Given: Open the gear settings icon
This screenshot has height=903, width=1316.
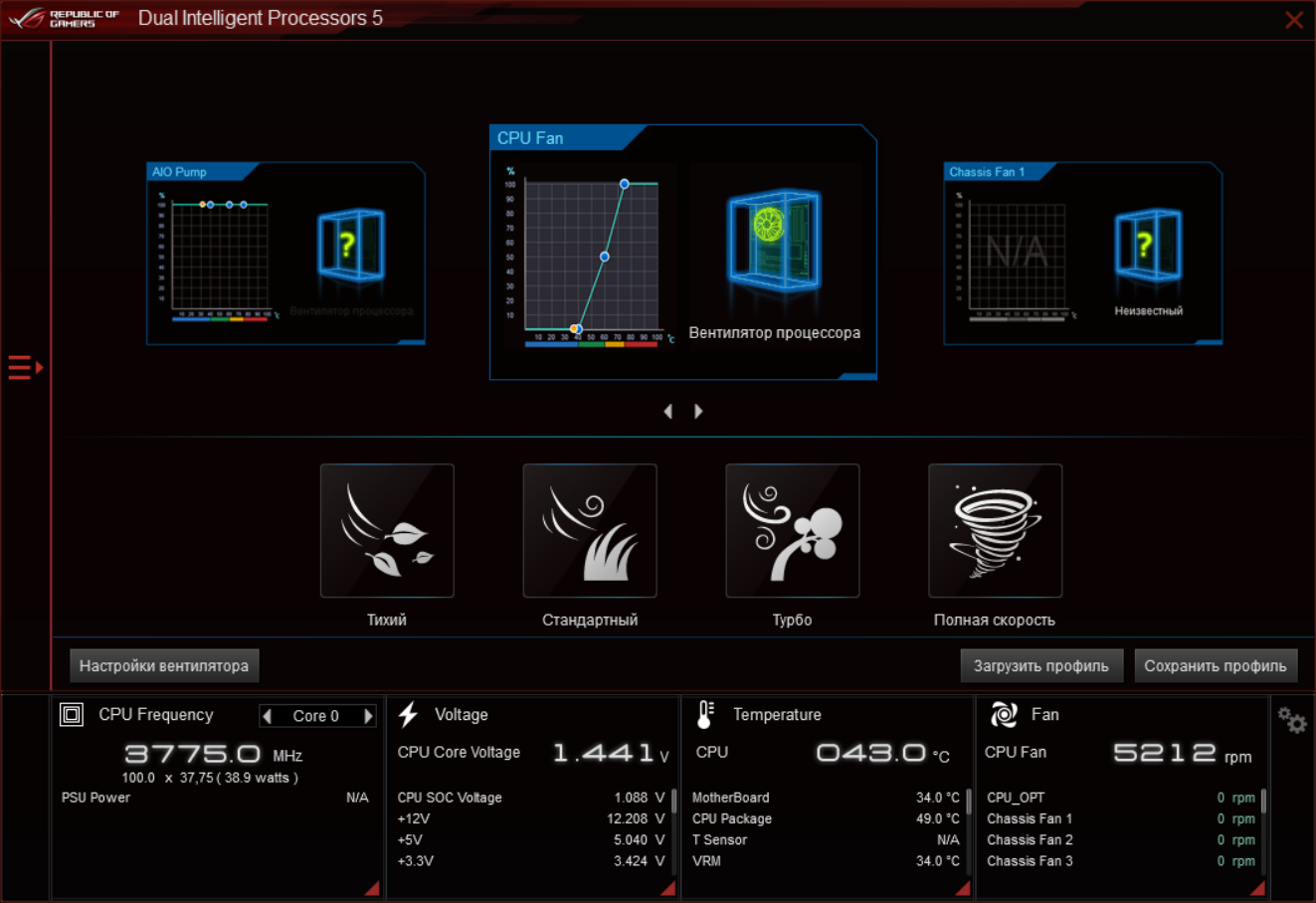Looking at the screenshot, I should tap(1292, 720).
